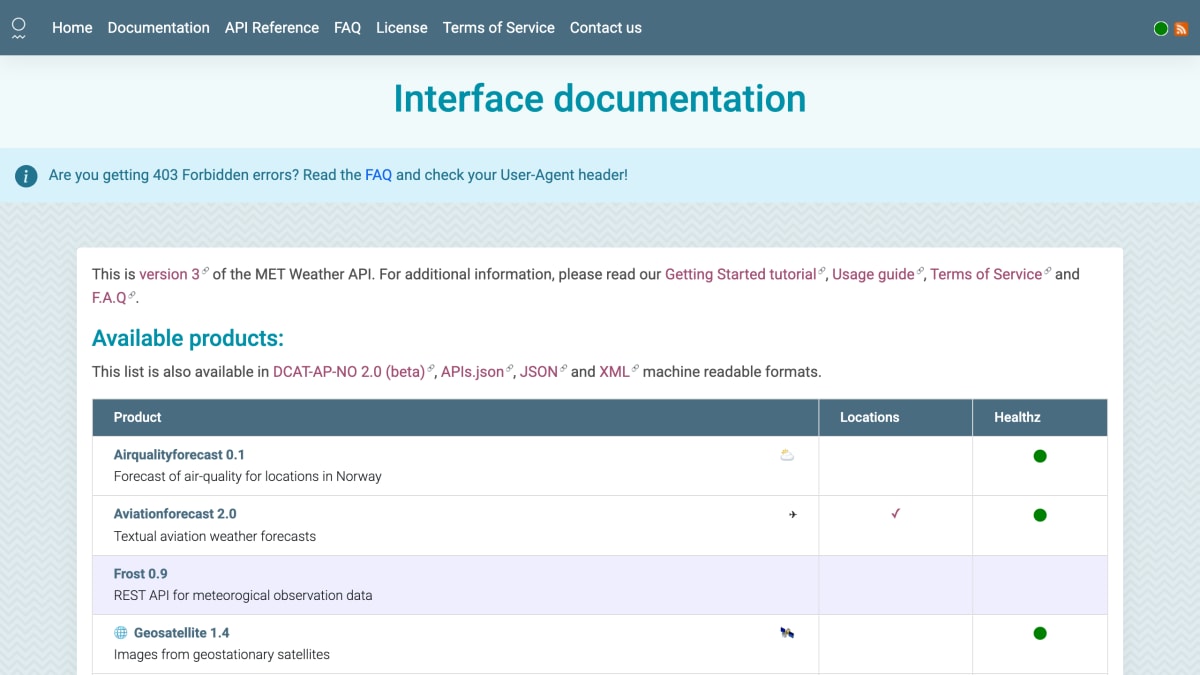Viewport: 1200px width, 675px height.
Task: Click 'Textual aviation weather forecasts' description
Action: 215,537
